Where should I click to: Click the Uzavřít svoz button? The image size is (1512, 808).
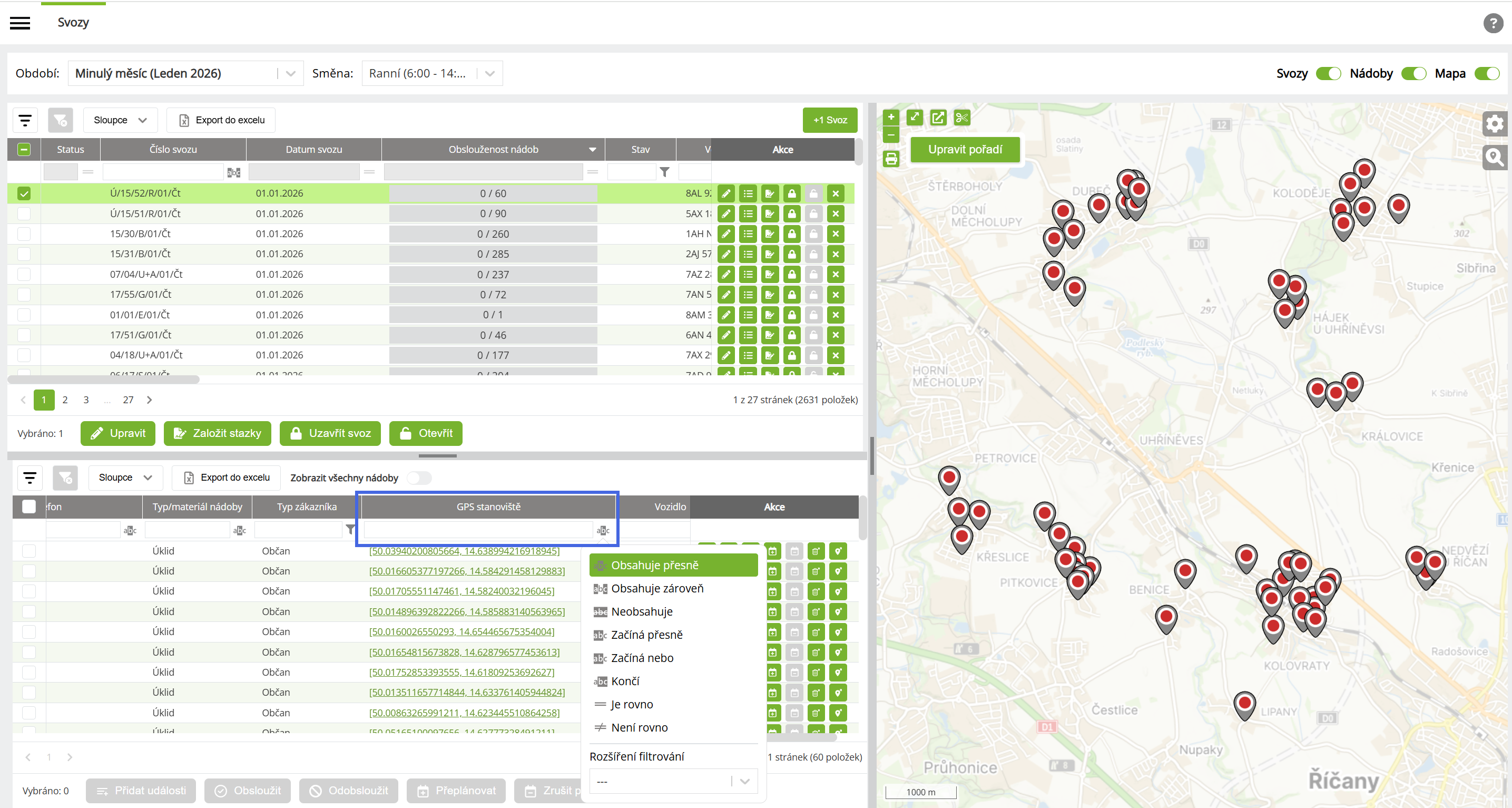click(330, 433)
